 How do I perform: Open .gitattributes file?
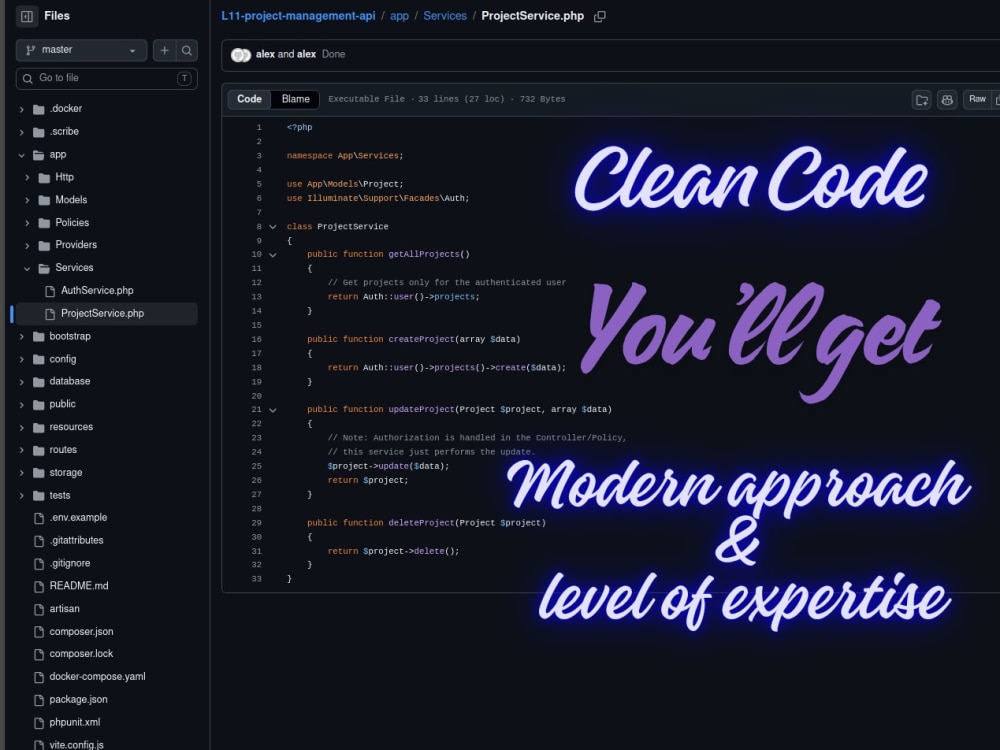tap(77, 540)
